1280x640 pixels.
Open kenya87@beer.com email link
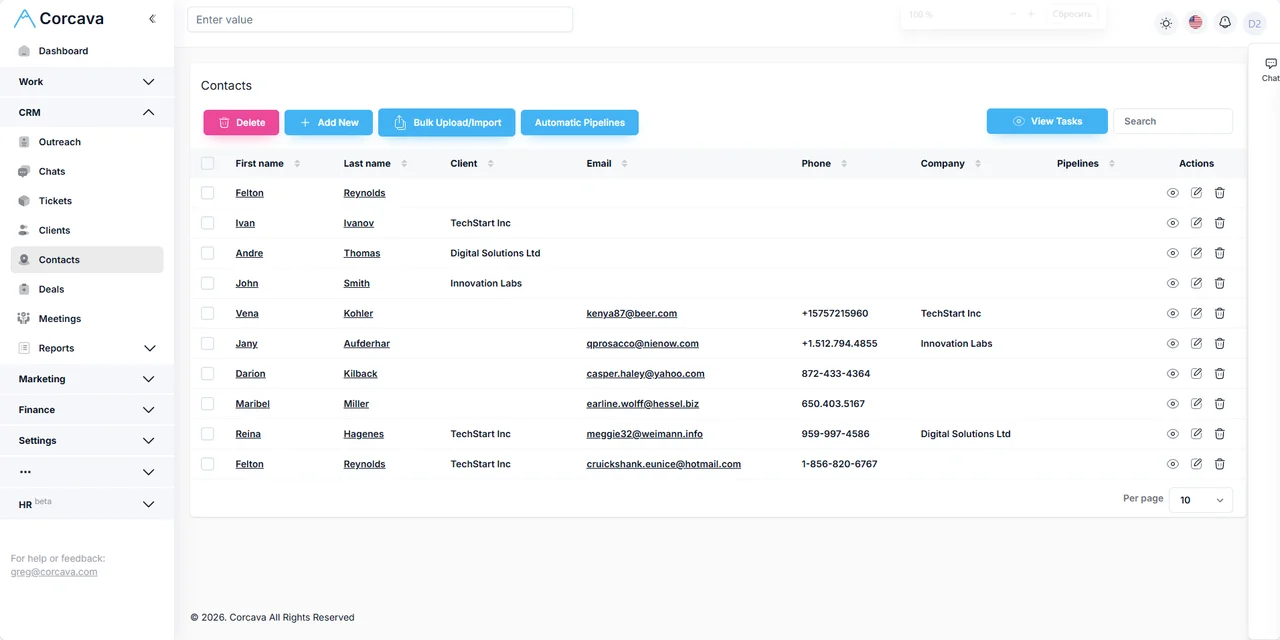(x=632, y=313)
